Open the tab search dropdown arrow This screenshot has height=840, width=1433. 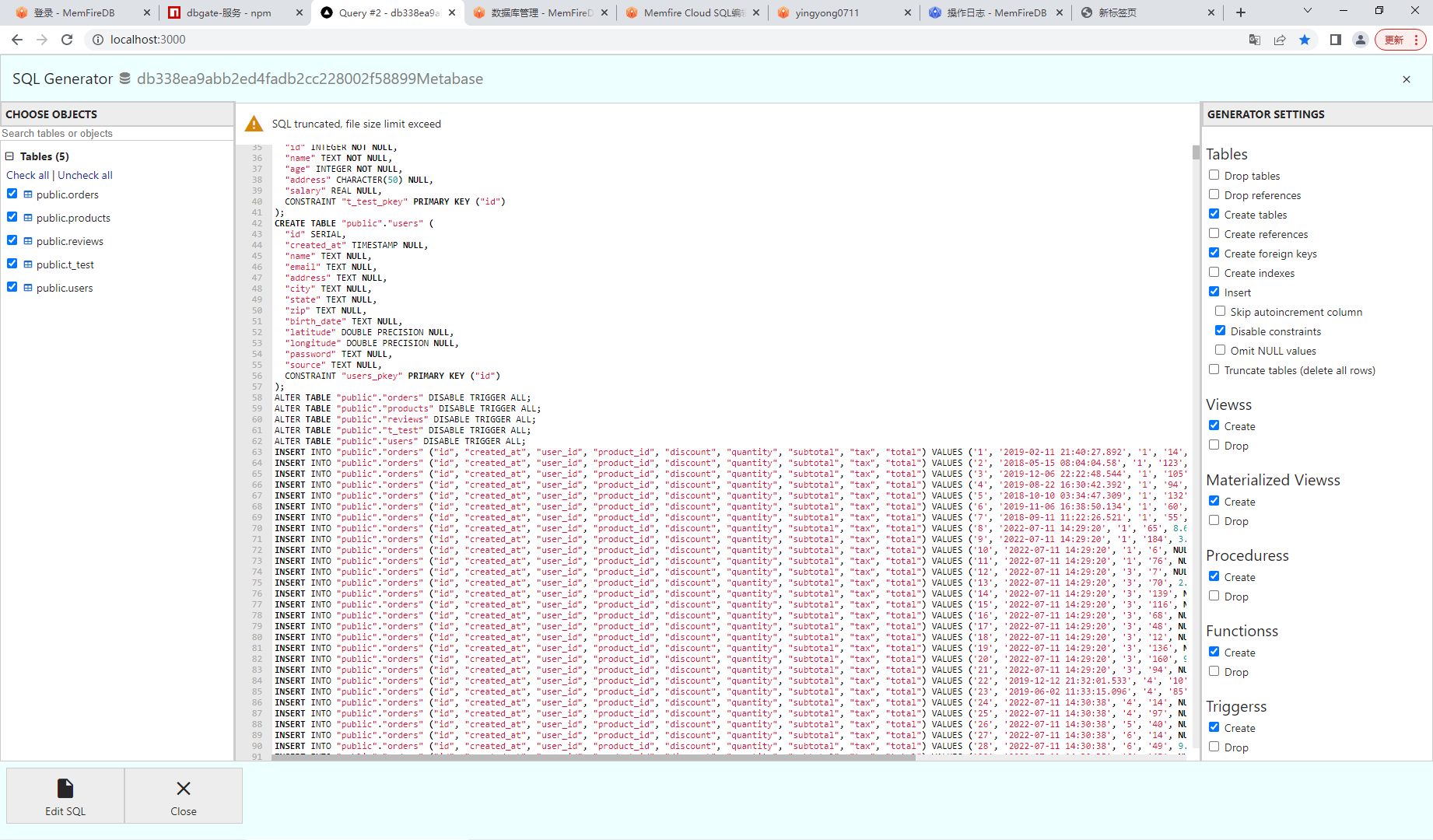pos(1308,11)
